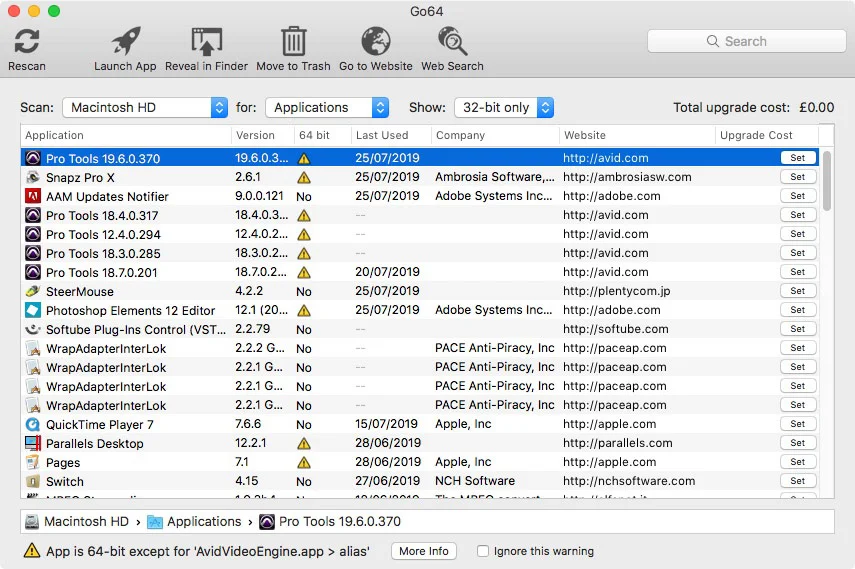
Task: Select the Pro Tools 18.3.0.285 row
Action: click(420, 253)
